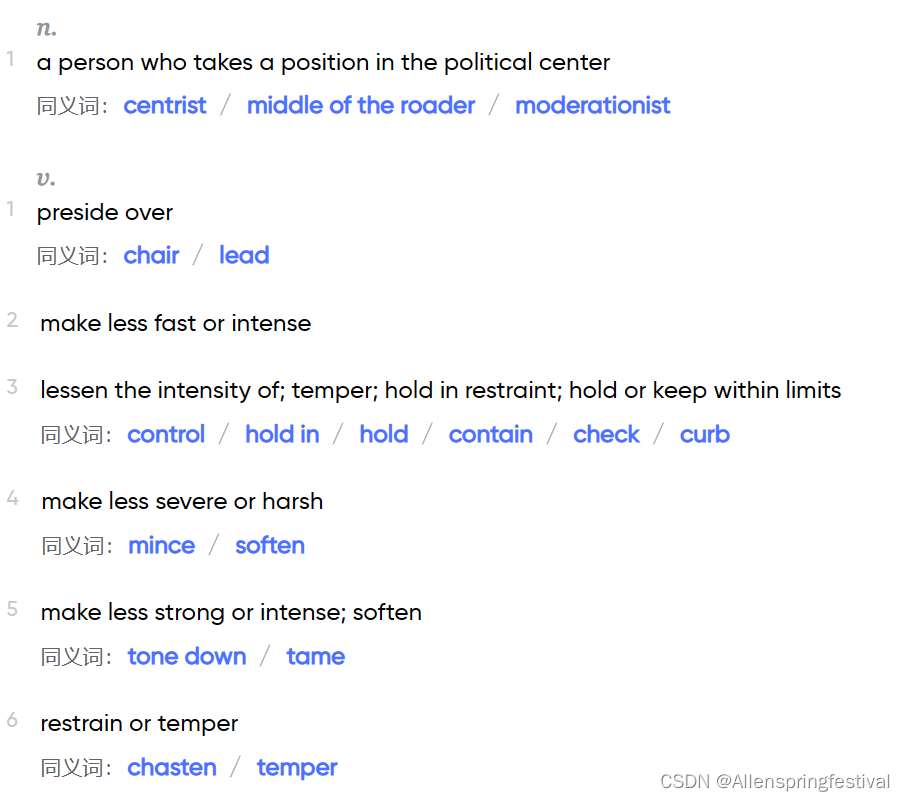
Task: Click the 'preside over' verb definition
Action: coord(104,213)
